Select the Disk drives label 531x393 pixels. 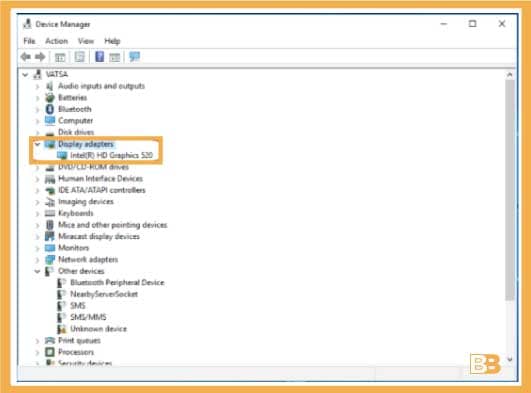point(76,132)
